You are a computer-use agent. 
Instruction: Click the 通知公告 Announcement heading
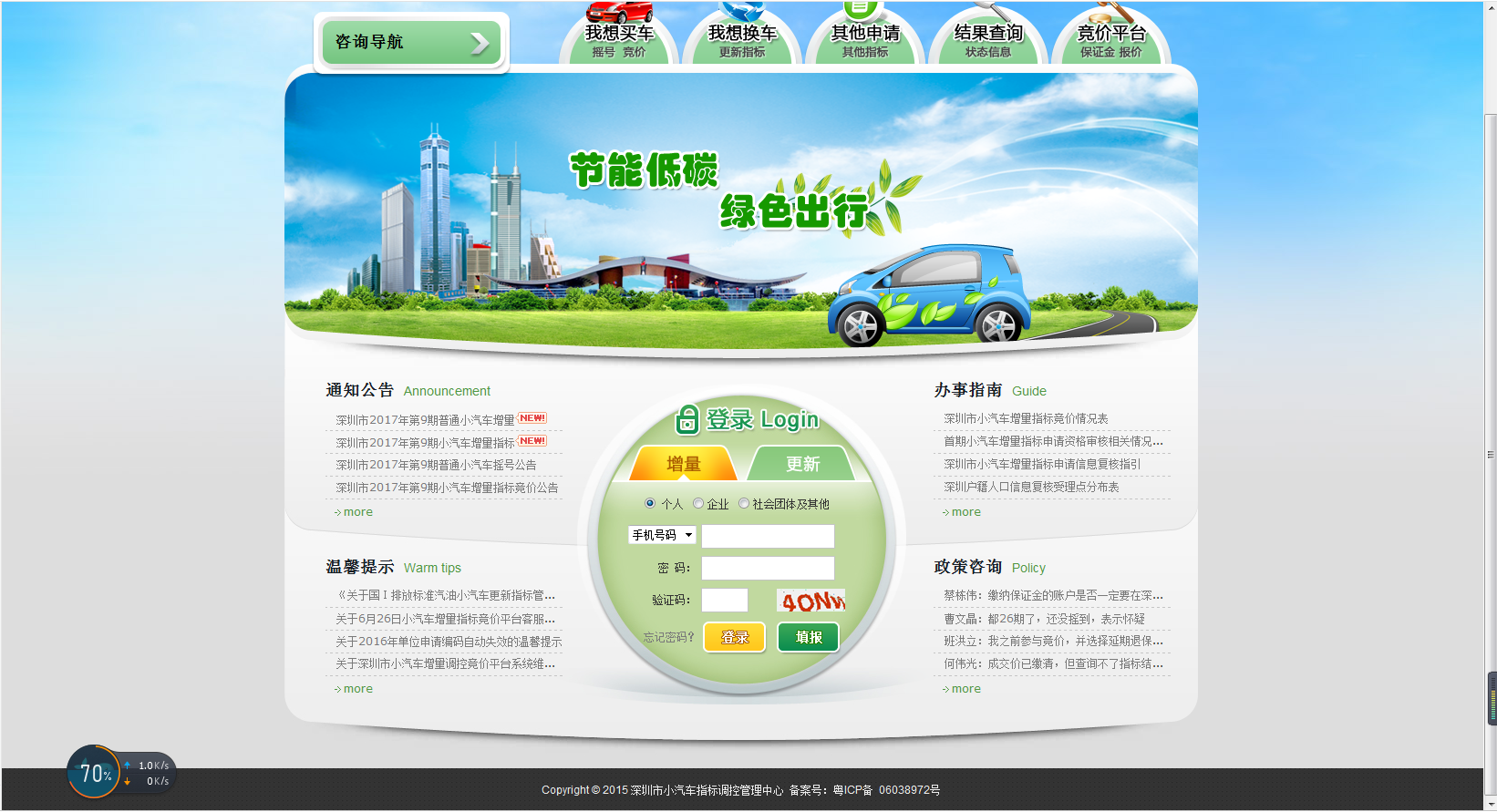(408, 390)
